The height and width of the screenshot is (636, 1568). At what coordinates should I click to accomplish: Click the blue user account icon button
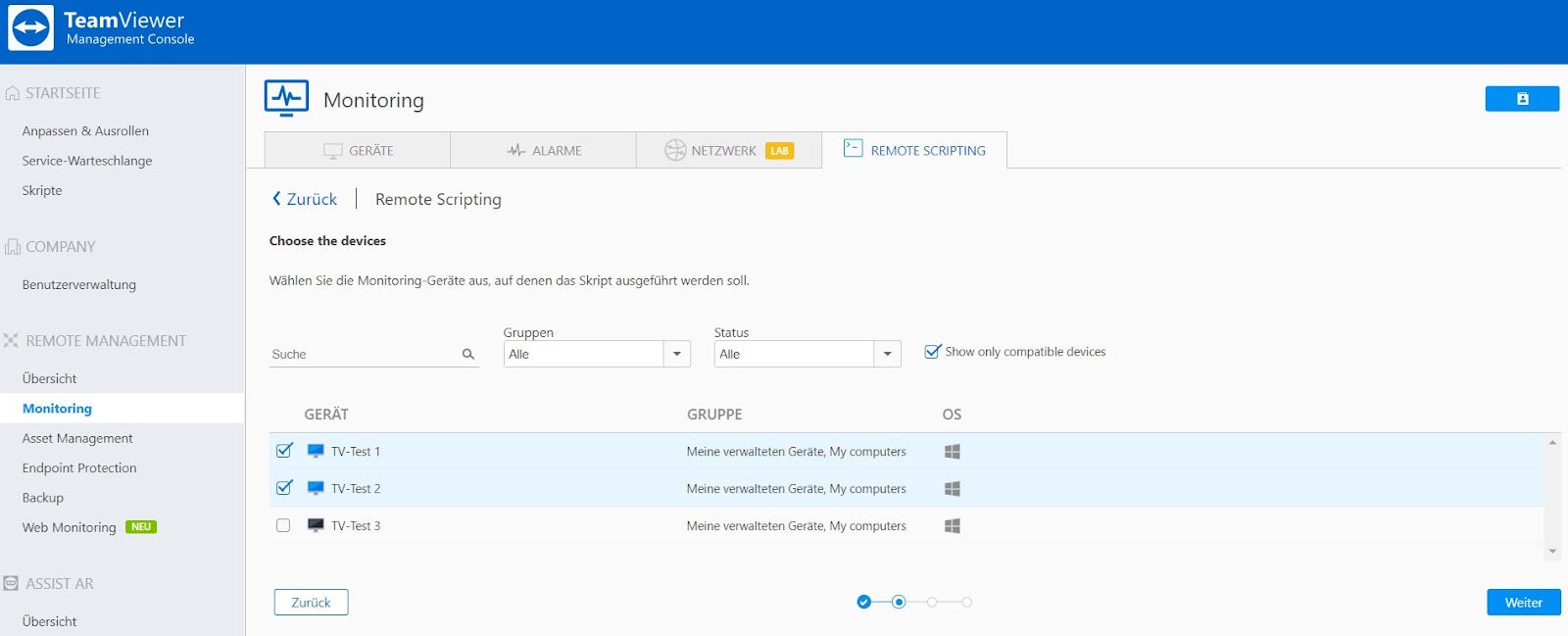click(1521, 99)
